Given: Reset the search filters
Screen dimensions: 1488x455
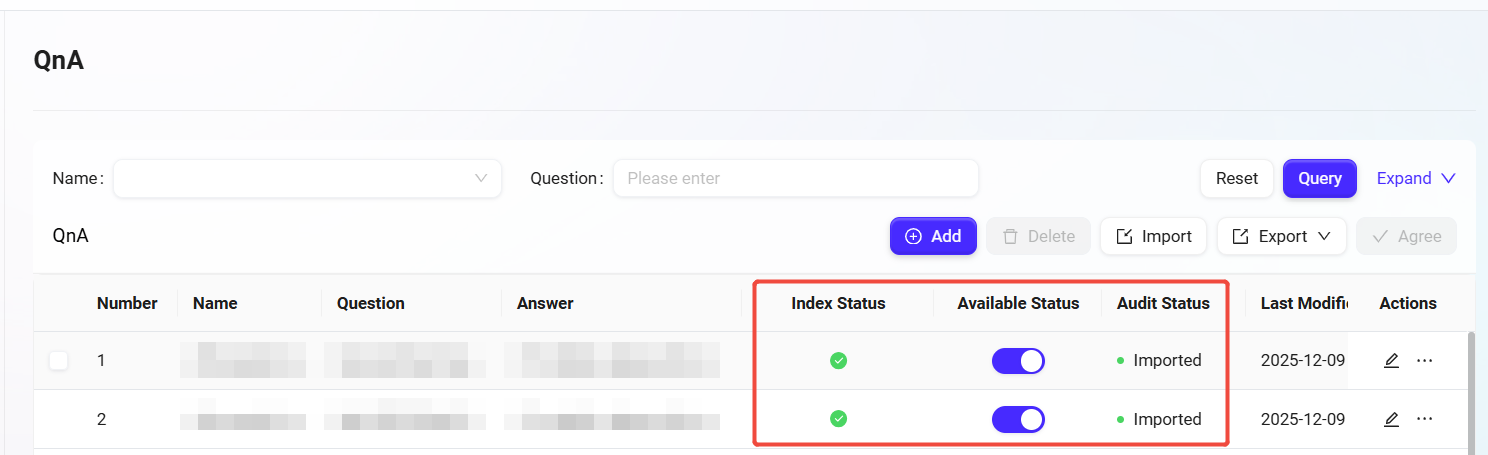Looking at the screenshot, I should pos(1236,179).
